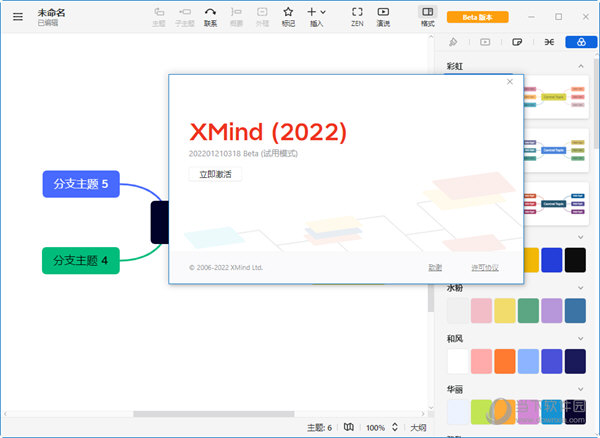
Task: Select the green 水粉 swatch
Action: (528, 311)
